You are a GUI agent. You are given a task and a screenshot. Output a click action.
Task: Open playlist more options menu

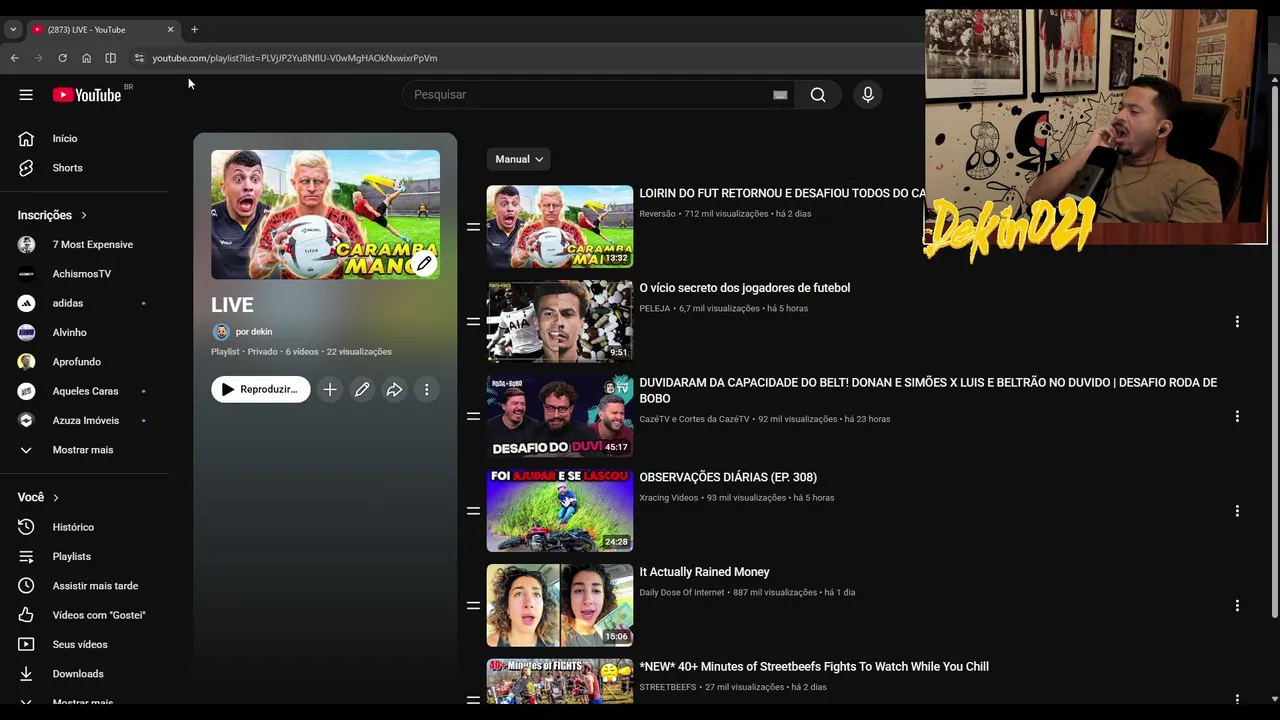(x=426, y=390)
